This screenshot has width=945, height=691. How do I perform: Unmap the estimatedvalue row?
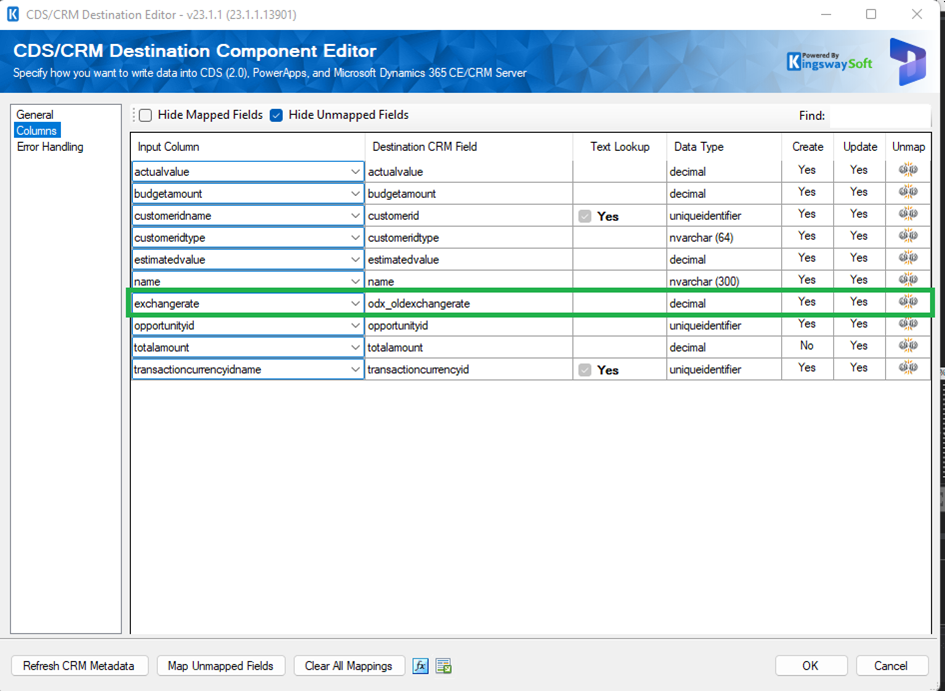[x=908, y=258]
